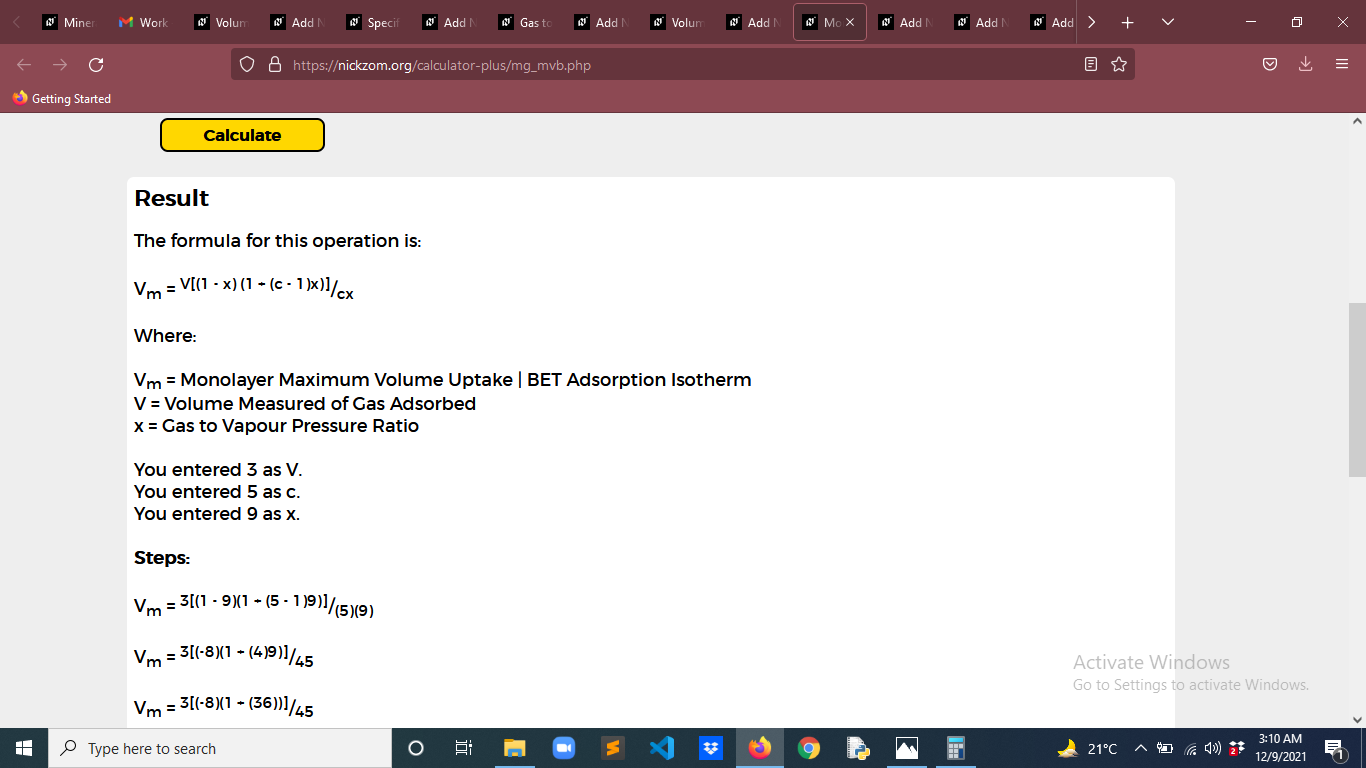Close the active Mo tab
The height and width of the screenshot is (768, 1366).
coord(850,22)
